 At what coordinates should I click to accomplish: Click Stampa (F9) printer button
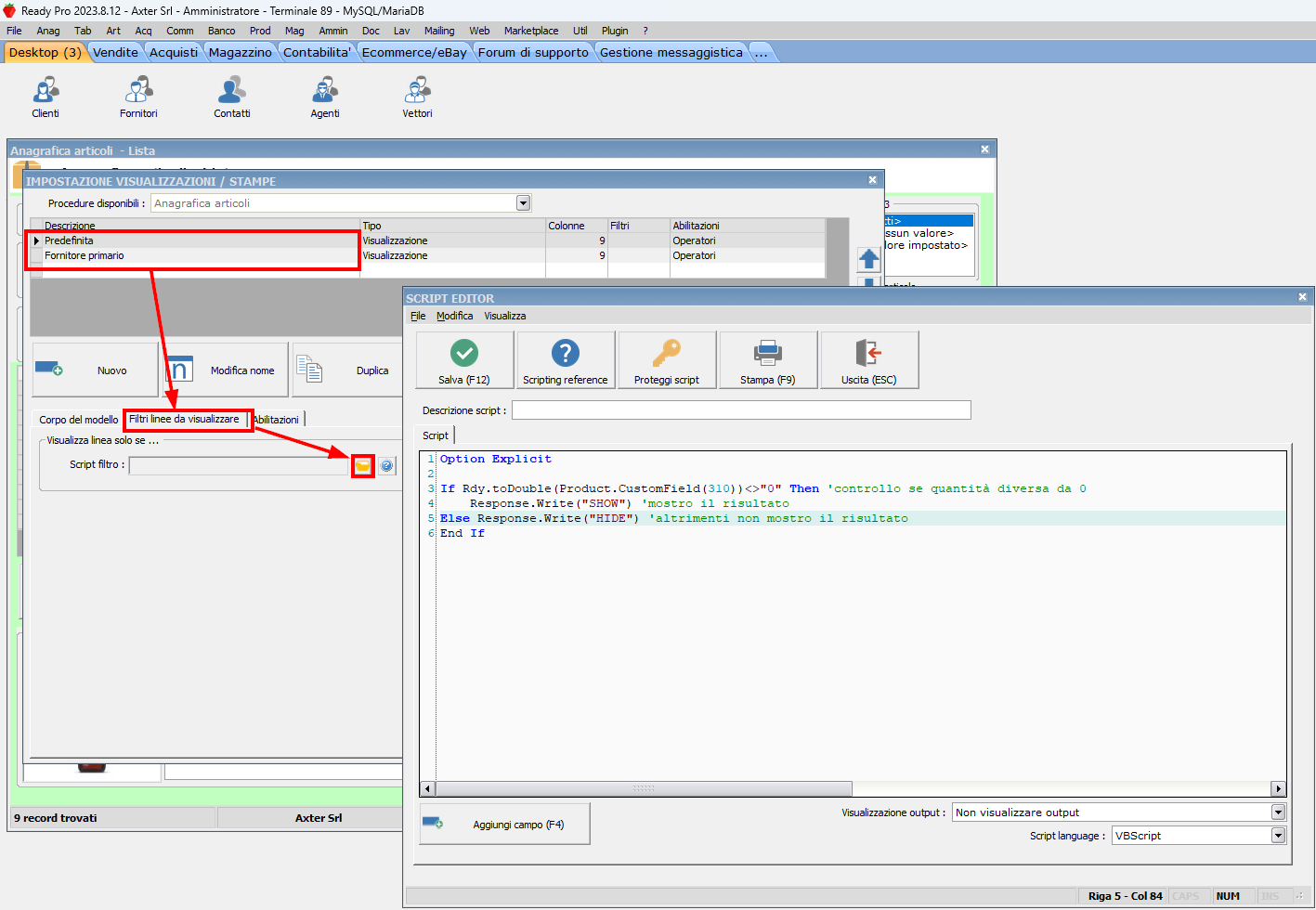coord(768,360)
